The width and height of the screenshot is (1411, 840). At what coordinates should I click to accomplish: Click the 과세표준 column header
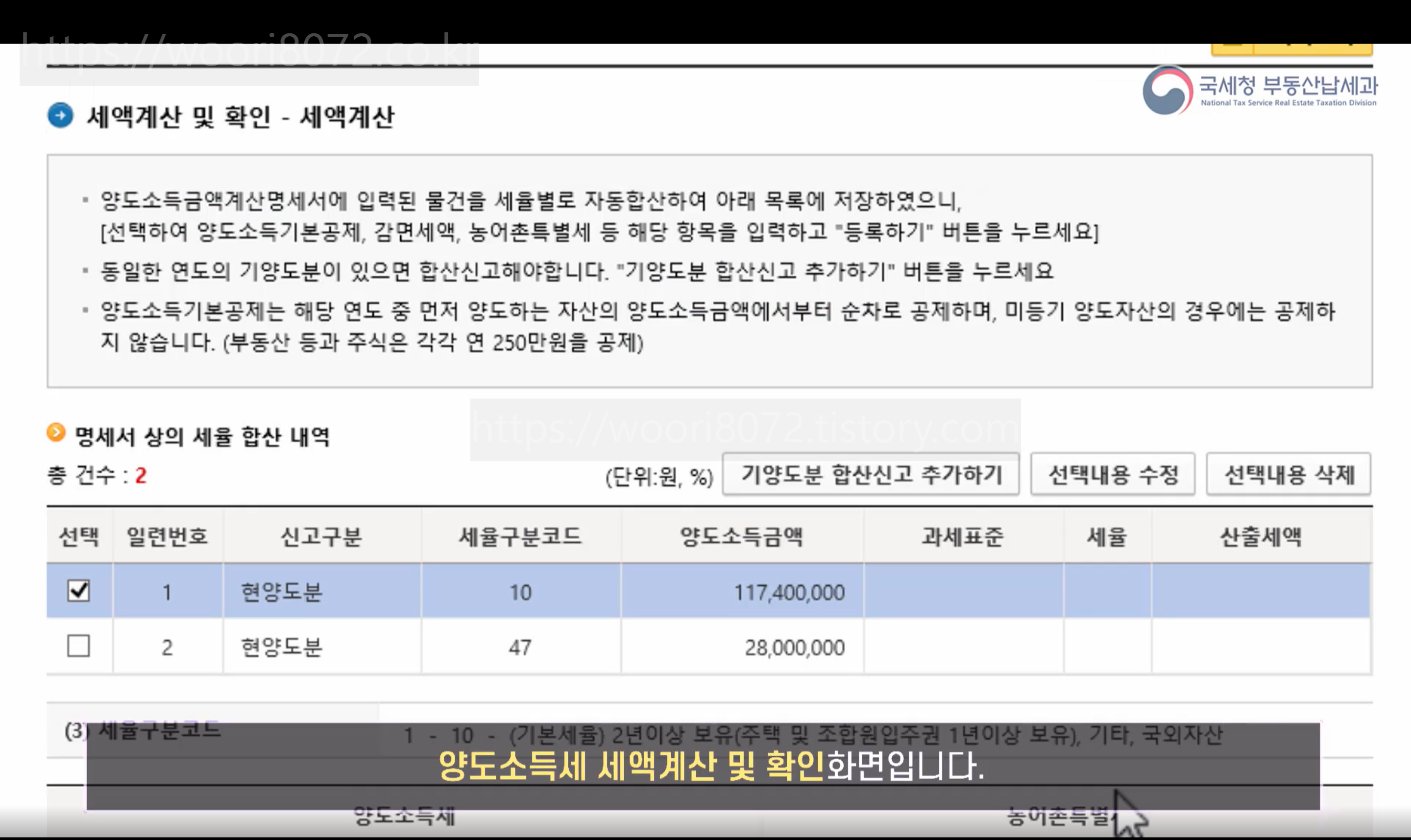963,536
